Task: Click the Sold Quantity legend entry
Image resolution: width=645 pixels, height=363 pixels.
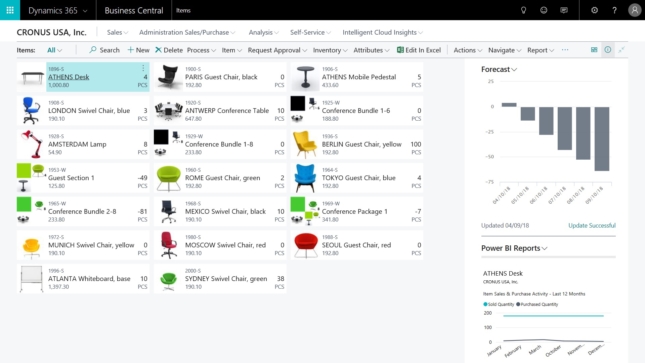Action: coord(499,304)
